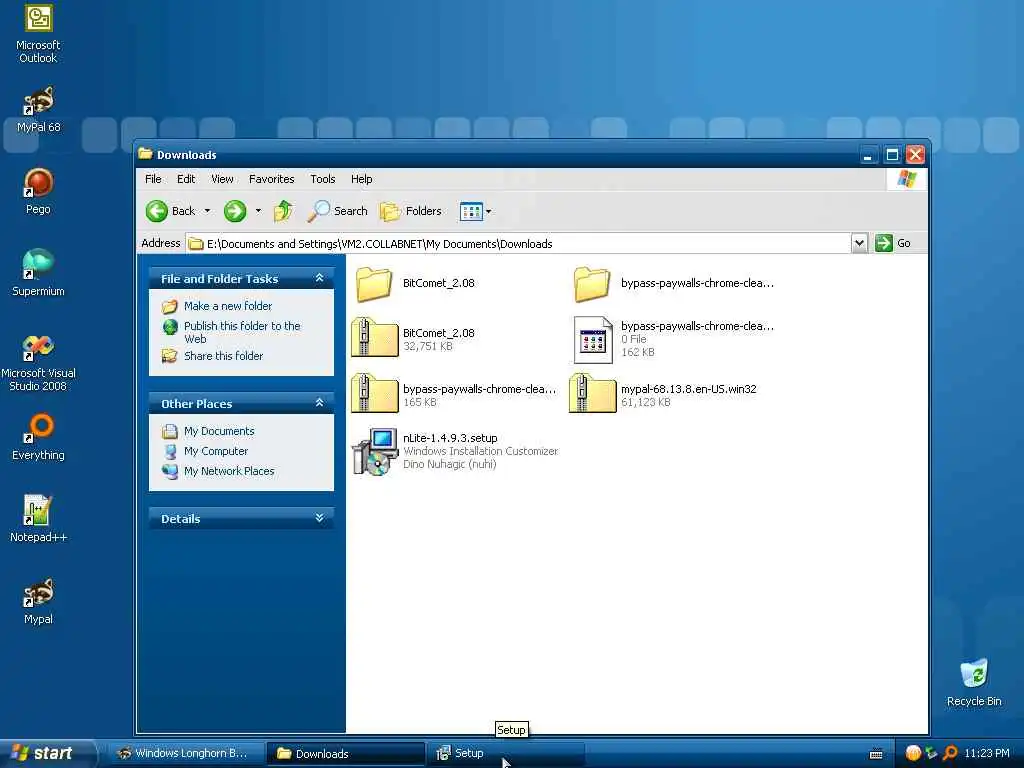Collapse the File and Folder Tasks panel
The image size is (1024, 768).
click(319, 278)
